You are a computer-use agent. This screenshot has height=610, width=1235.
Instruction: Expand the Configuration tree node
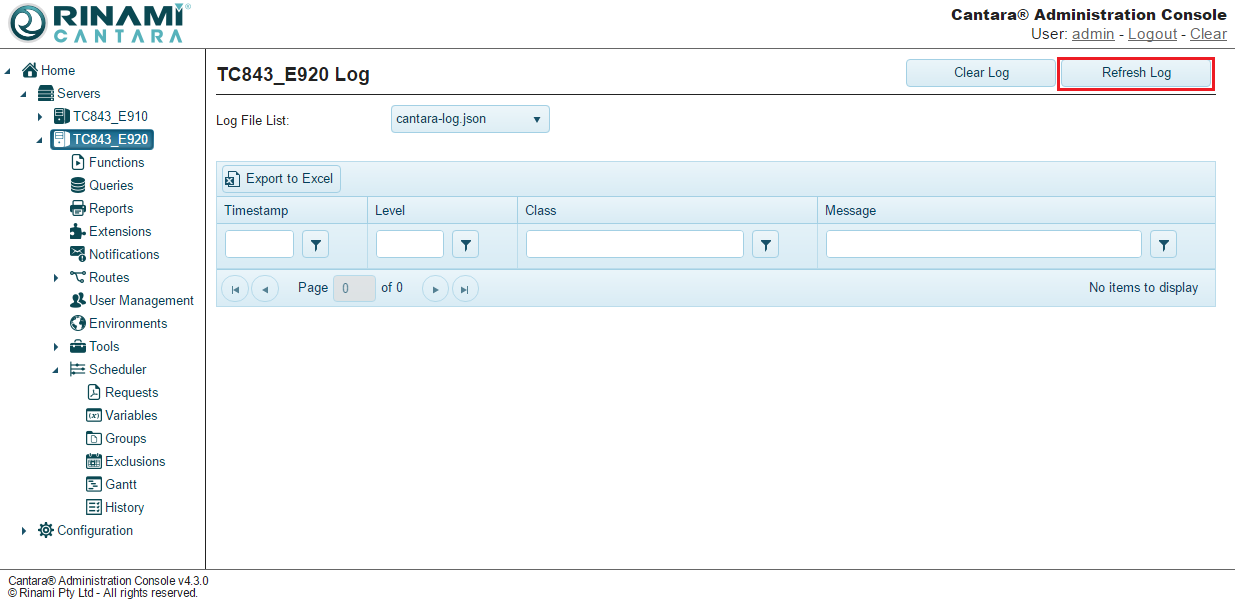click(24, 531)
